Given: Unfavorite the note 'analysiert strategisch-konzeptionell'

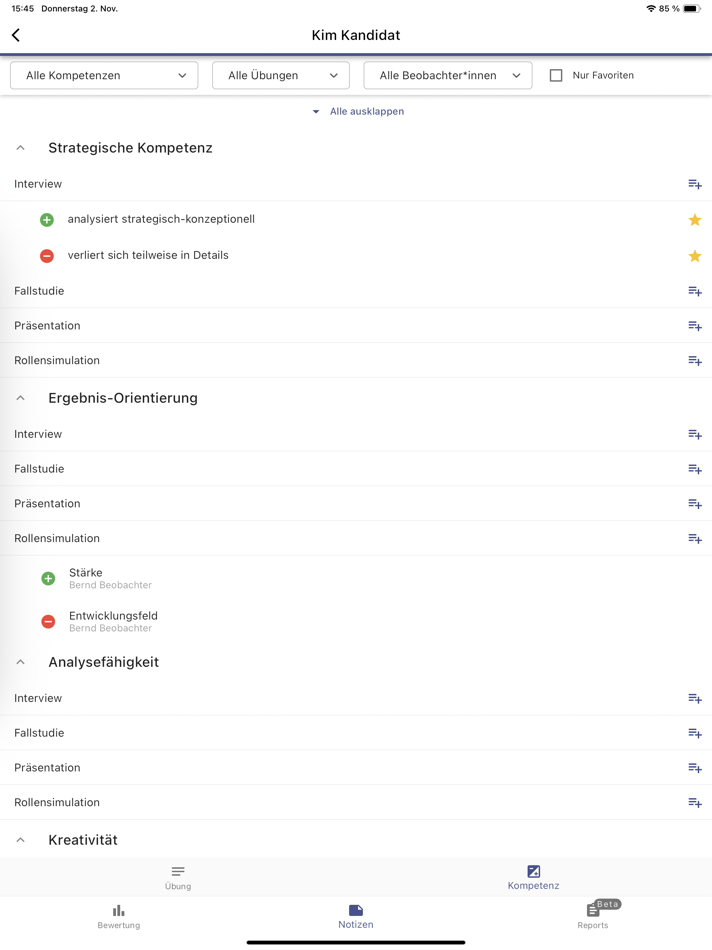Looking at the screenshot, I should 694,219.
